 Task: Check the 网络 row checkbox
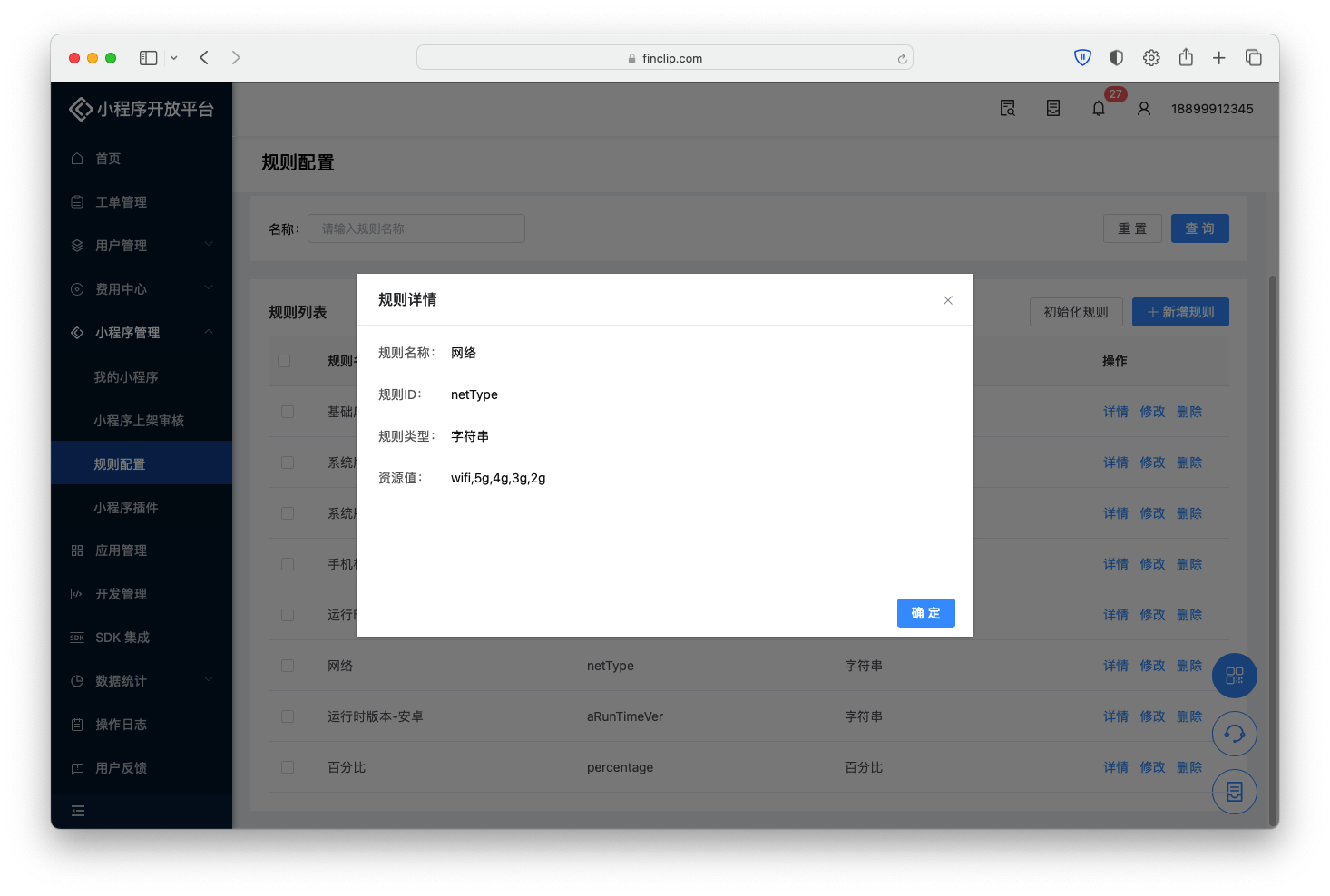tap(288, 666)
